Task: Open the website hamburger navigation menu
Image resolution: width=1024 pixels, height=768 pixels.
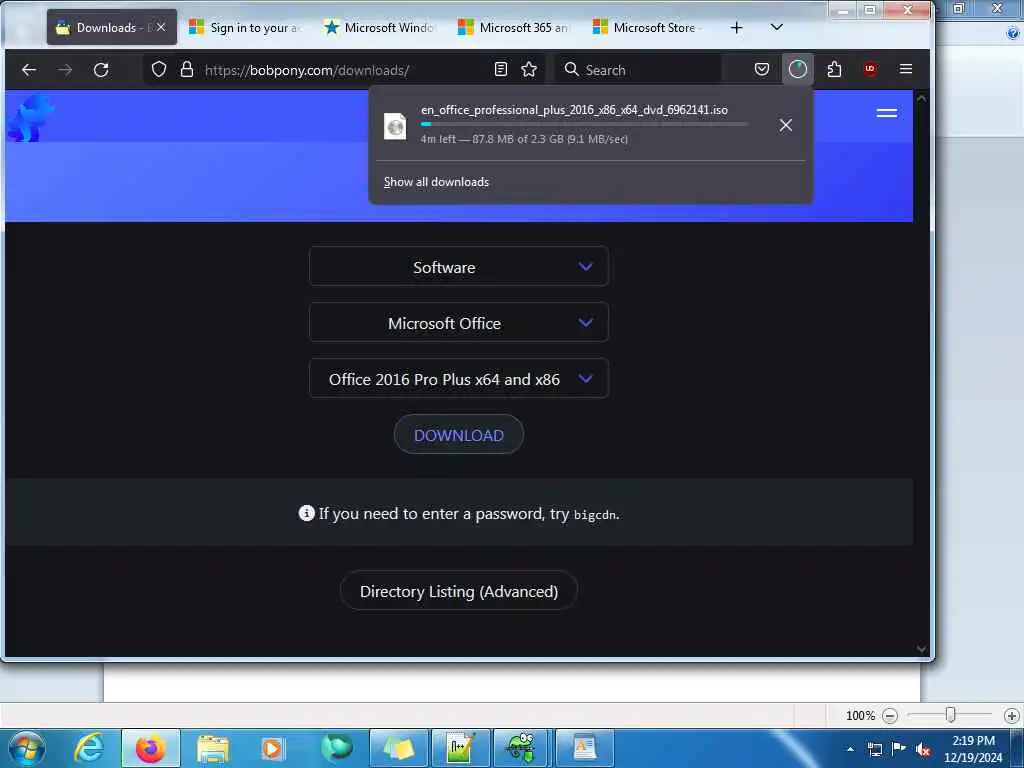Action: 886,113
